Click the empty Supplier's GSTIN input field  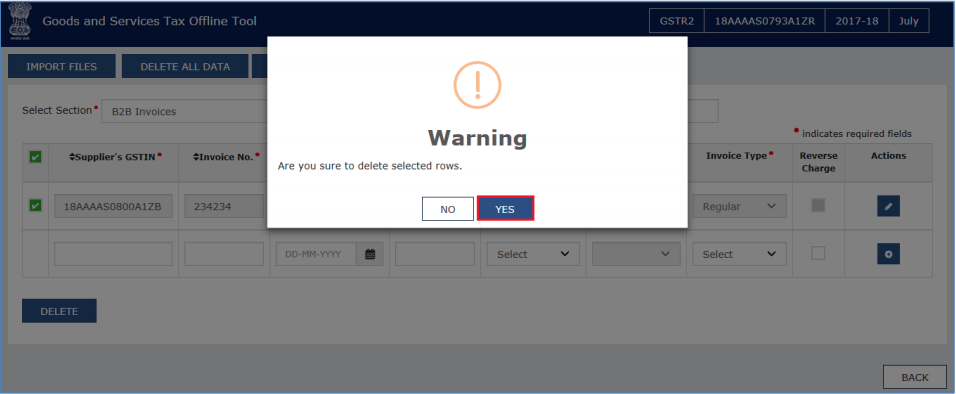[113, 254]
